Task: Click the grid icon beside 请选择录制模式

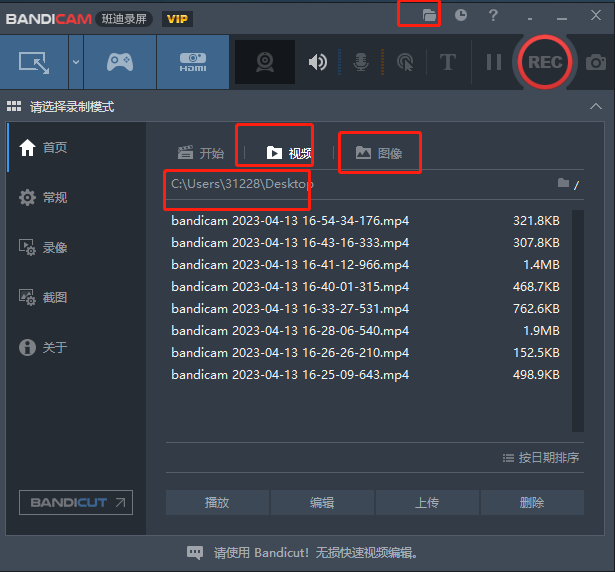Action: click(x=14, y=106)
